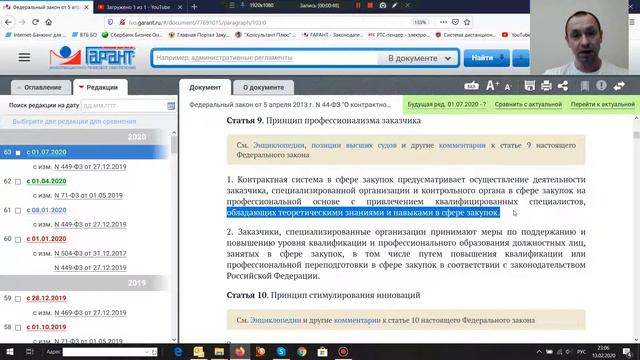This screenshot has height=360, width=640.
Task: Collapse the 2020 editions group
Action: click(x=85, y=137)
